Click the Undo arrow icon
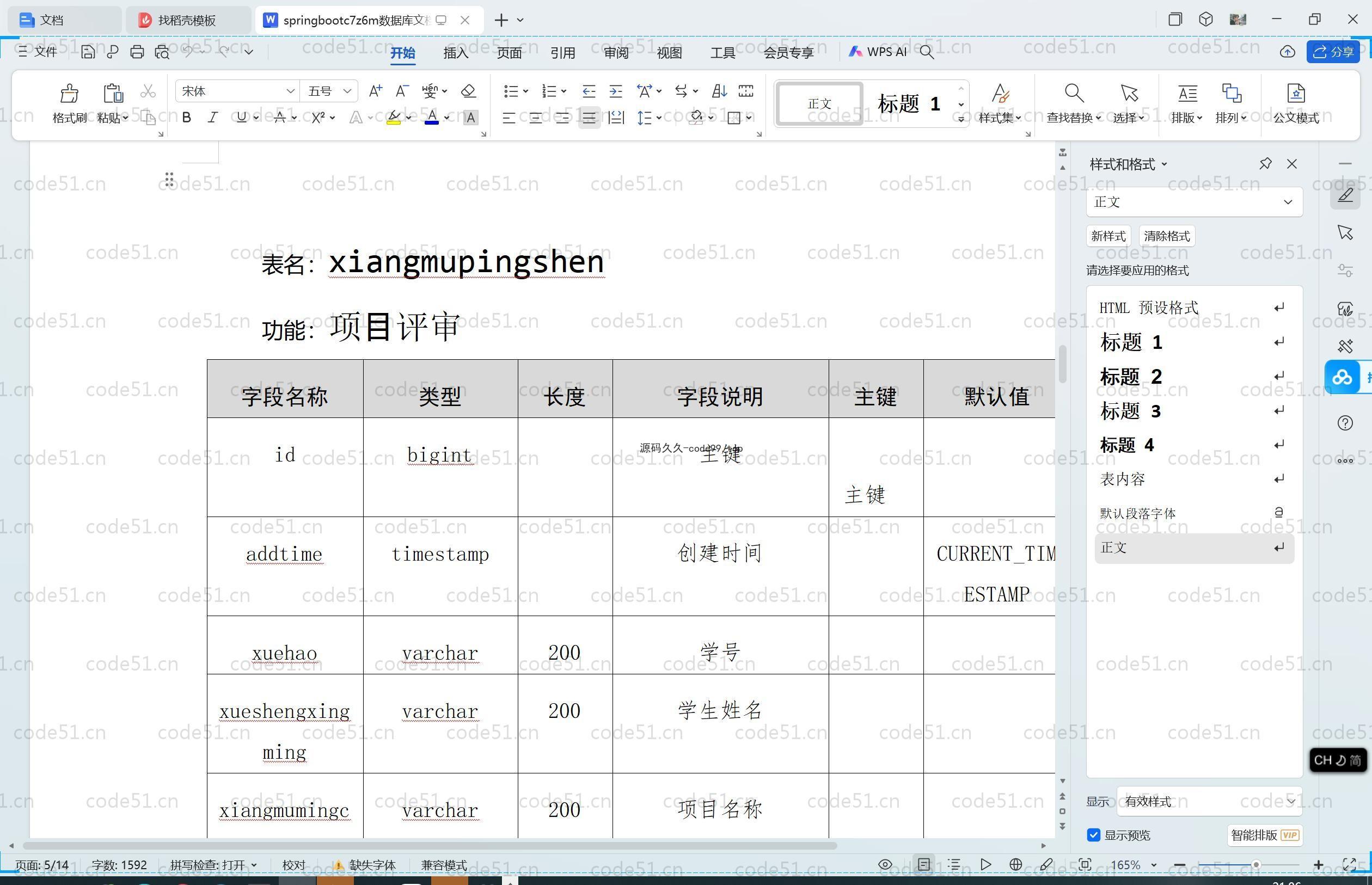Viewport: 1372px width, 885px height. (x=188, y=52)
